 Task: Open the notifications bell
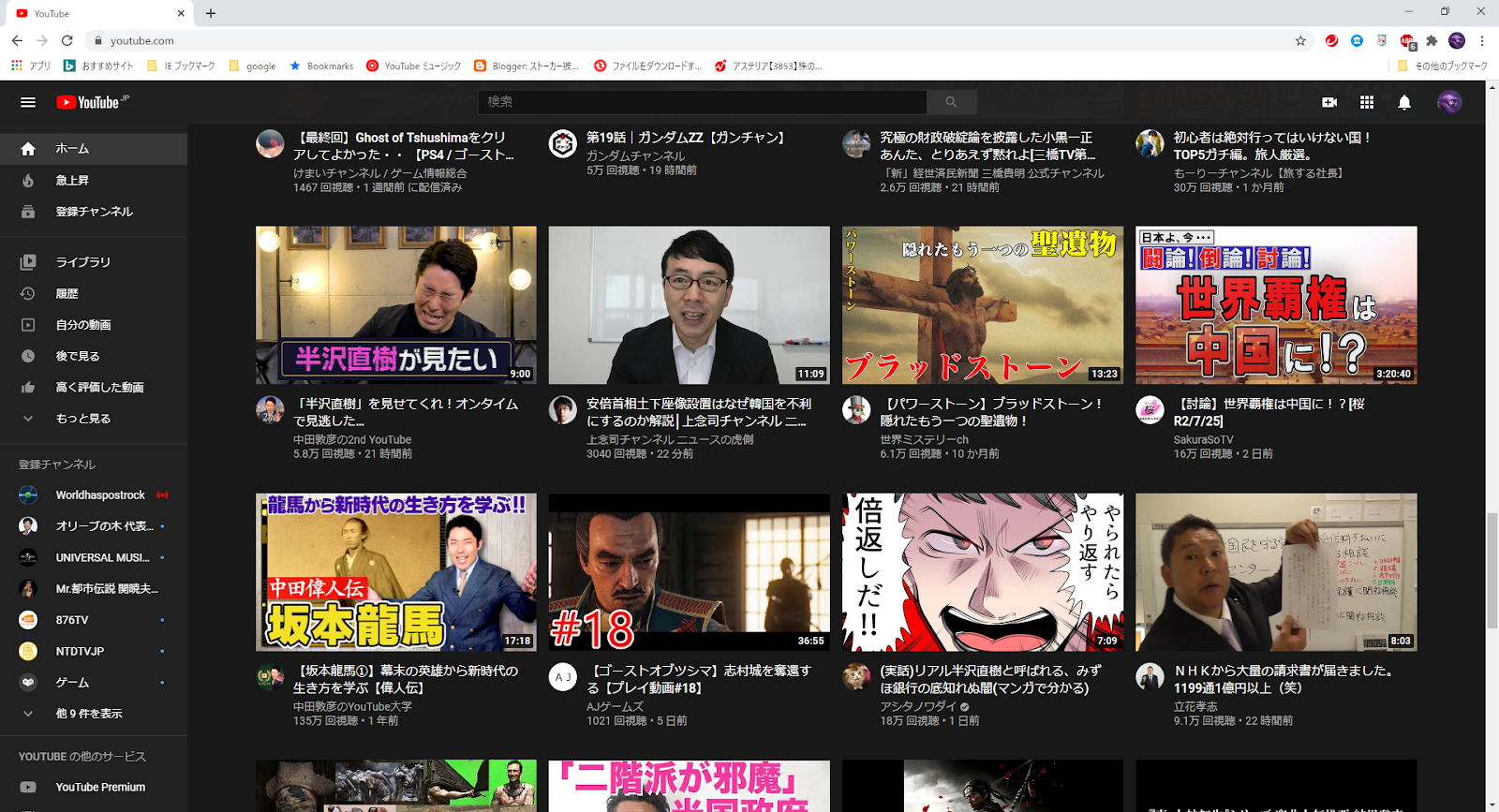coord(1404,102)
